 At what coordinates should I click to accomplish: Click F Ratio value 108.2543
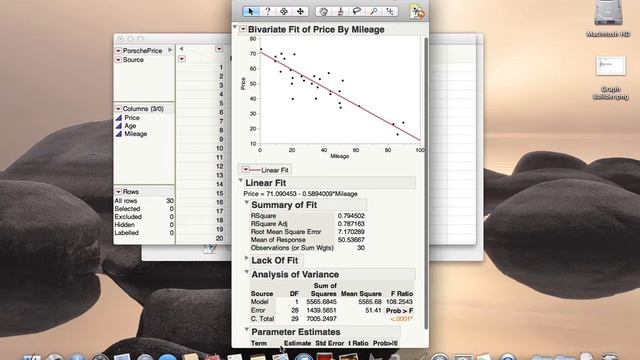pyautogui.click(x=399, y=302)
